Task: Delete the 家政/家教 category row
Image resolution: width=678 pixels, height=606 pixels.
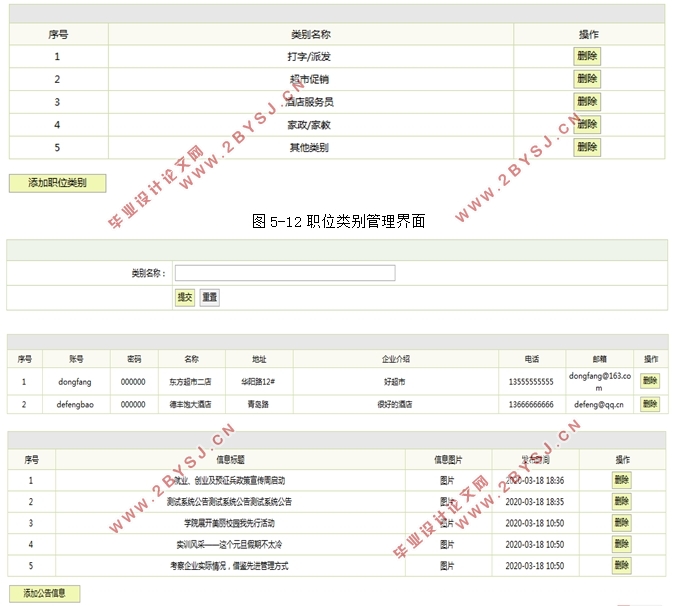Action: click(x=587, y=125)
